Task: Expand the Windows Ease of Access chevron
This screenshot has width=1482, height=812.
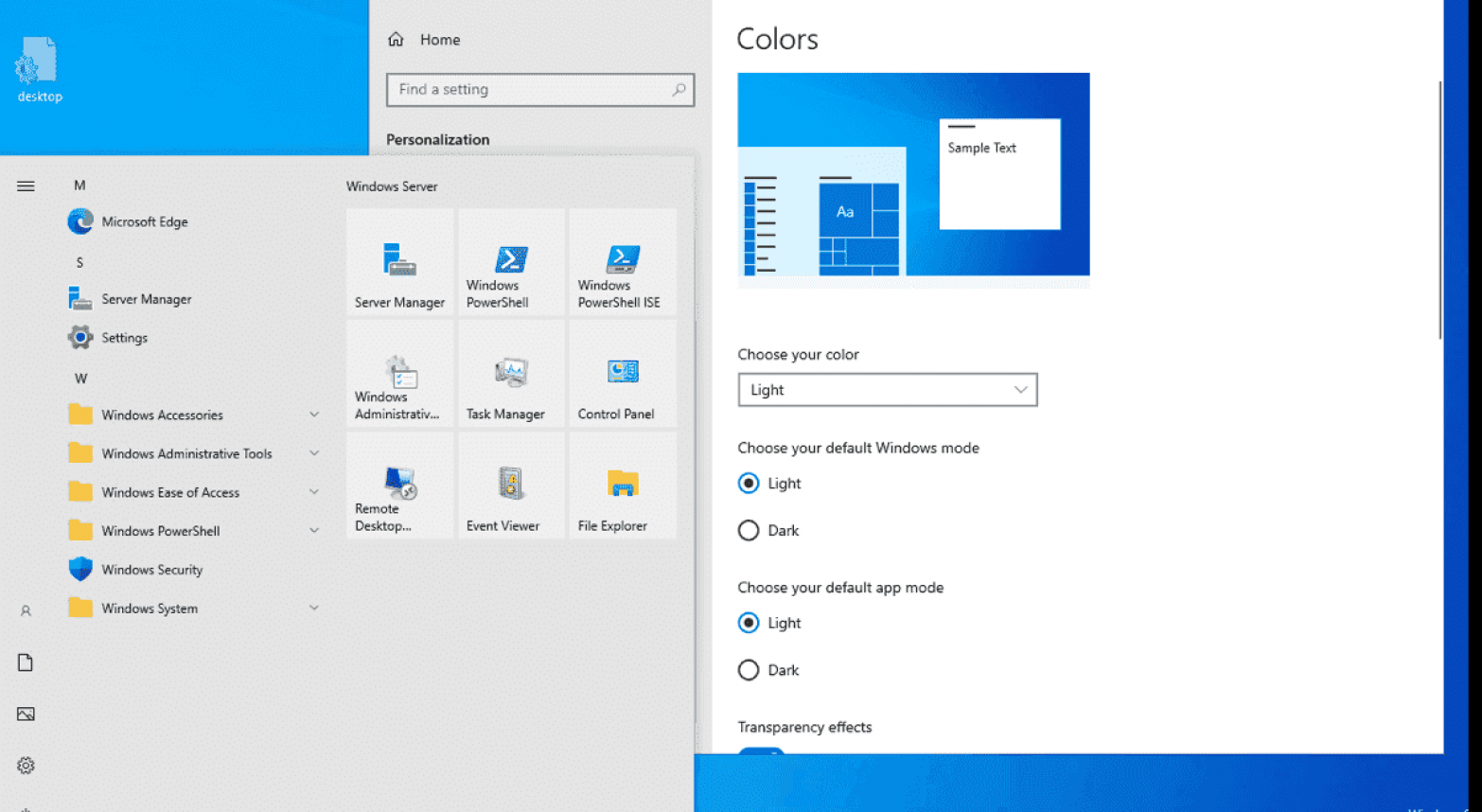Action: tap(314, 492)
